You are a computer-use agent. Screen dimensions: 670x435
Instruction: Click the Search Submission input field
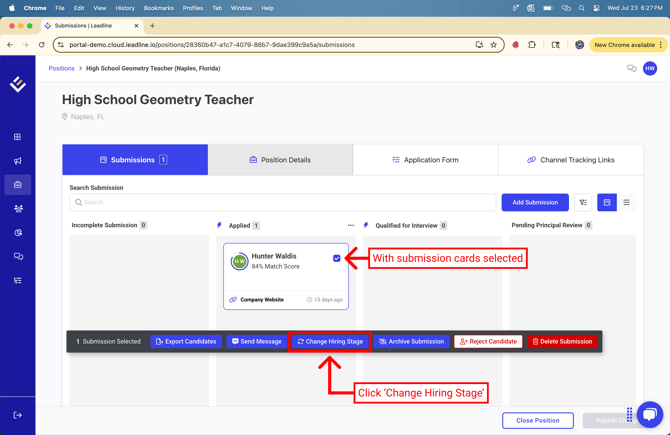(x=283, y=203)
